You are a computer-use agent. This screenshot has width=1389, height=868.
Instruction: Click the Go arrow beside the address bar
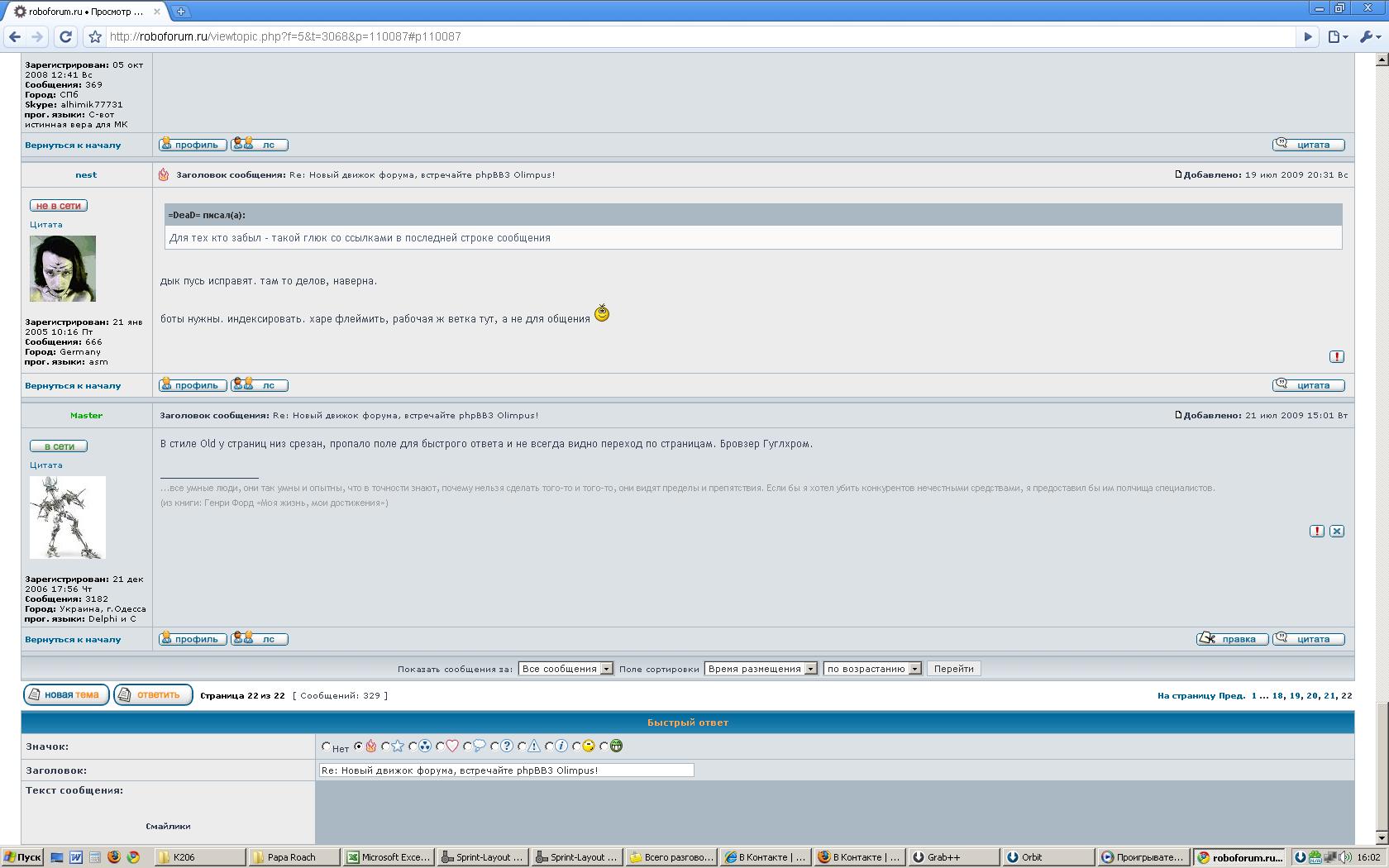point(1308,36)
